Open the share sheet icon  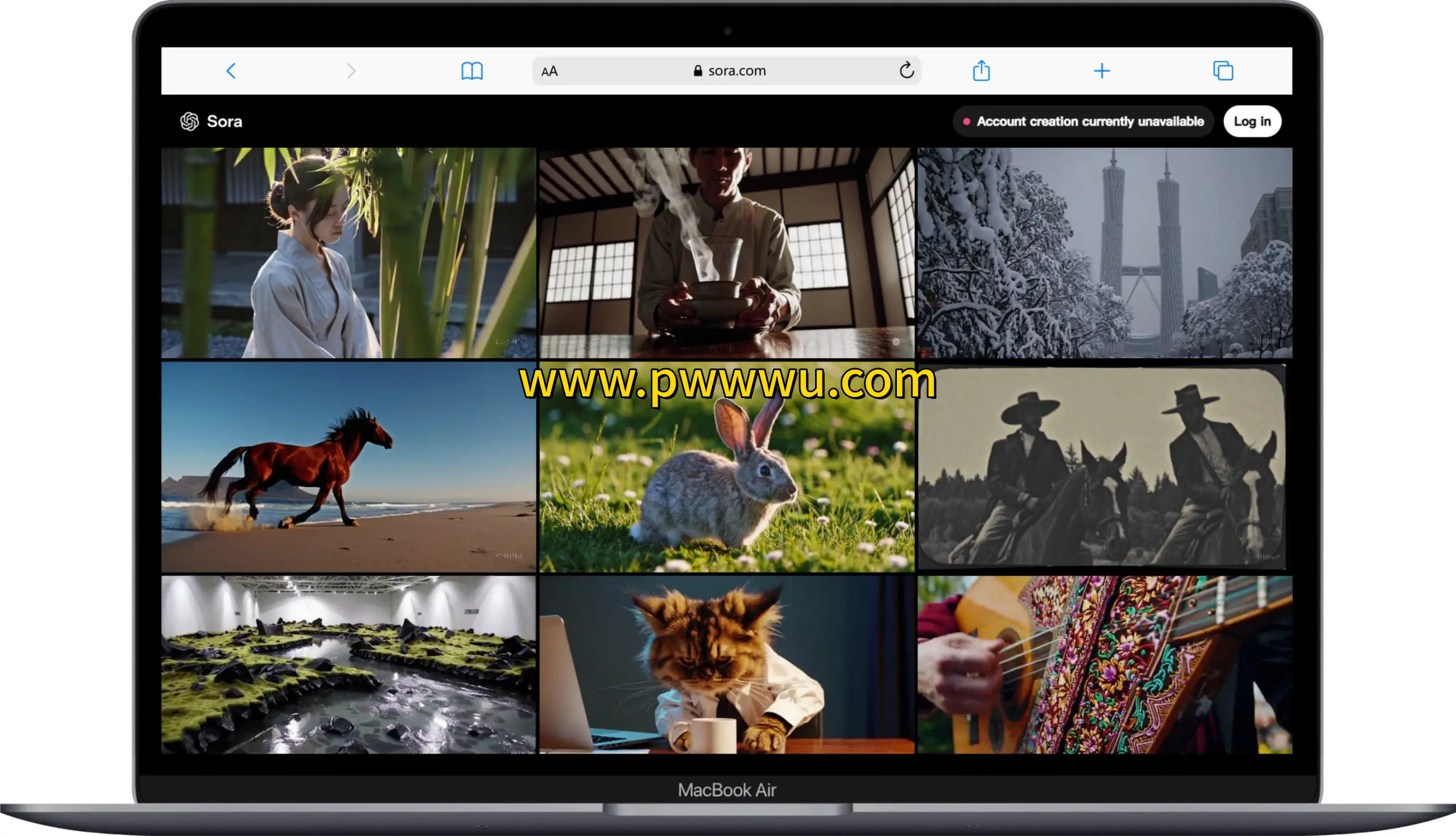tap(981, 71)
